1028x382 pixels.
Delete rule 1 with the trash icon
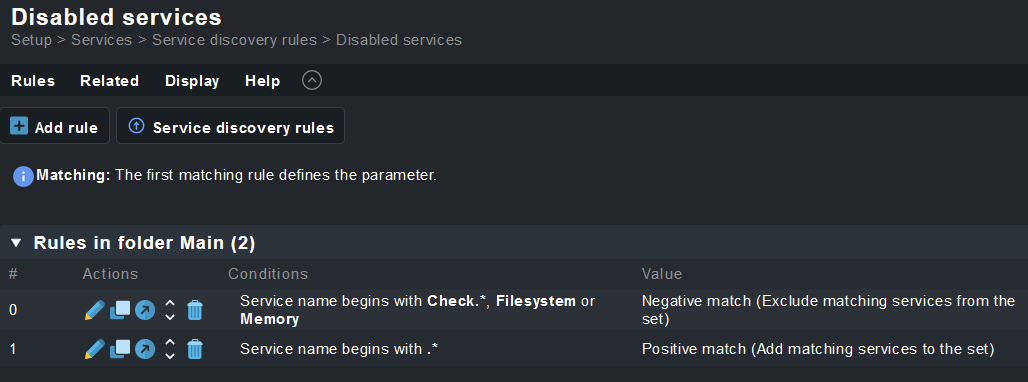(x=195, y=349)
